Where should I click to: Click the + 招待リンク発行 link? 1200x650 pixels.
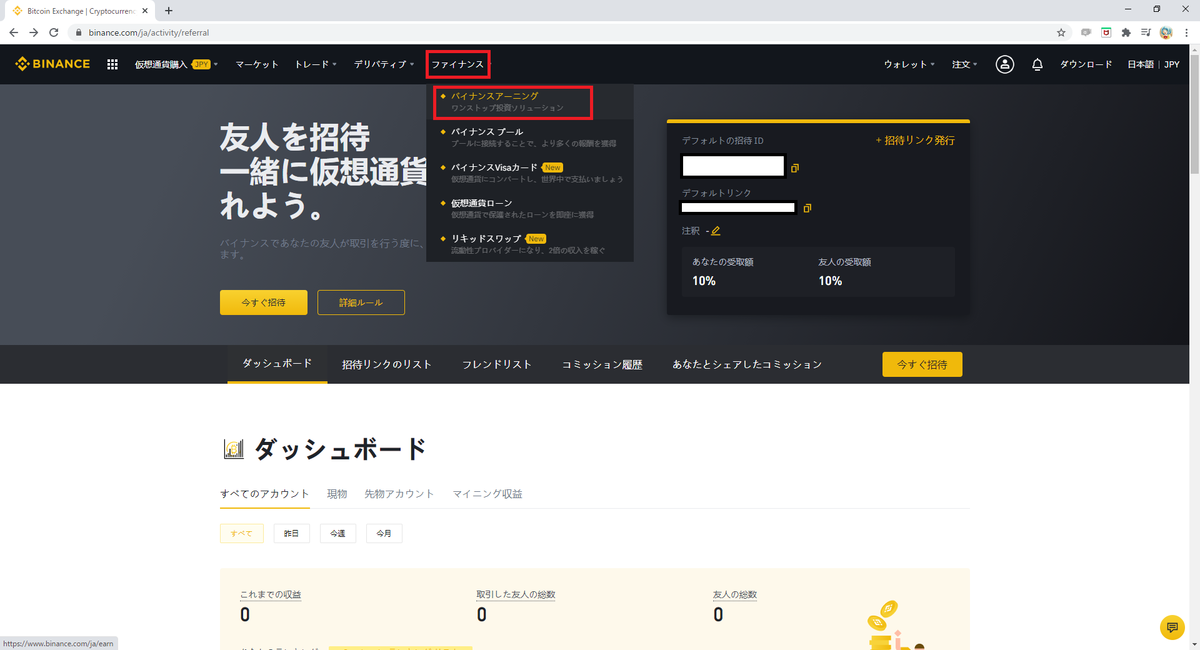tap(915, 140)
